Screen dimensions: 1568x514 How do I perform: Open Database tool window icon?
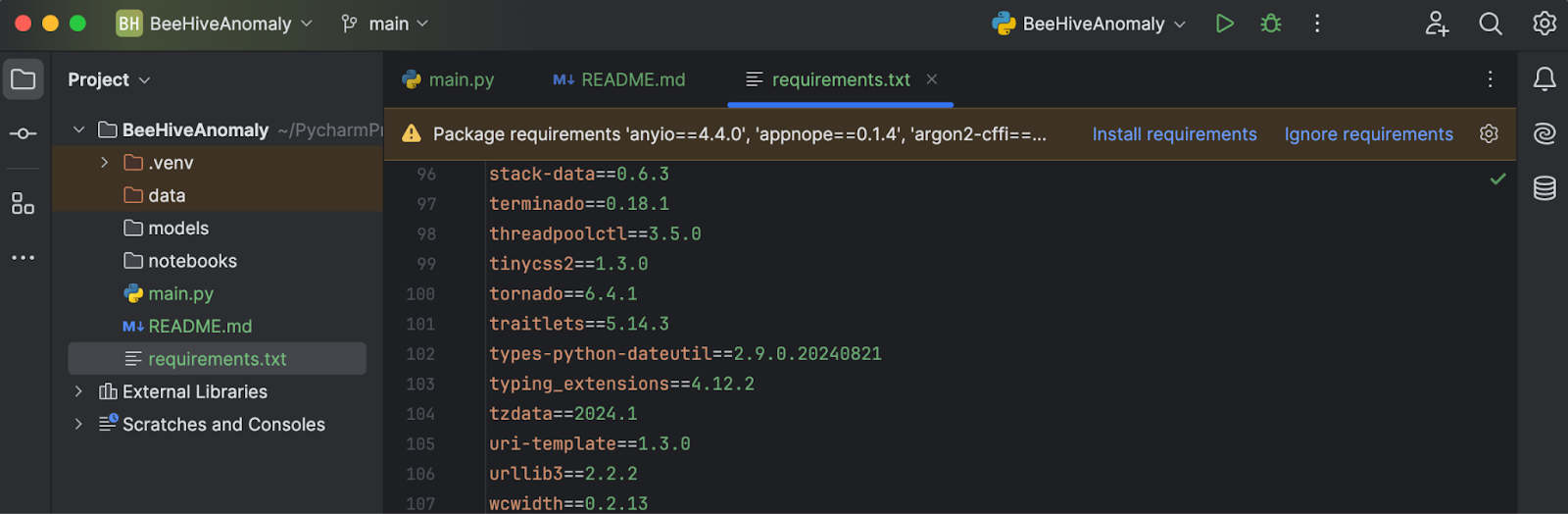(1544, 187)
